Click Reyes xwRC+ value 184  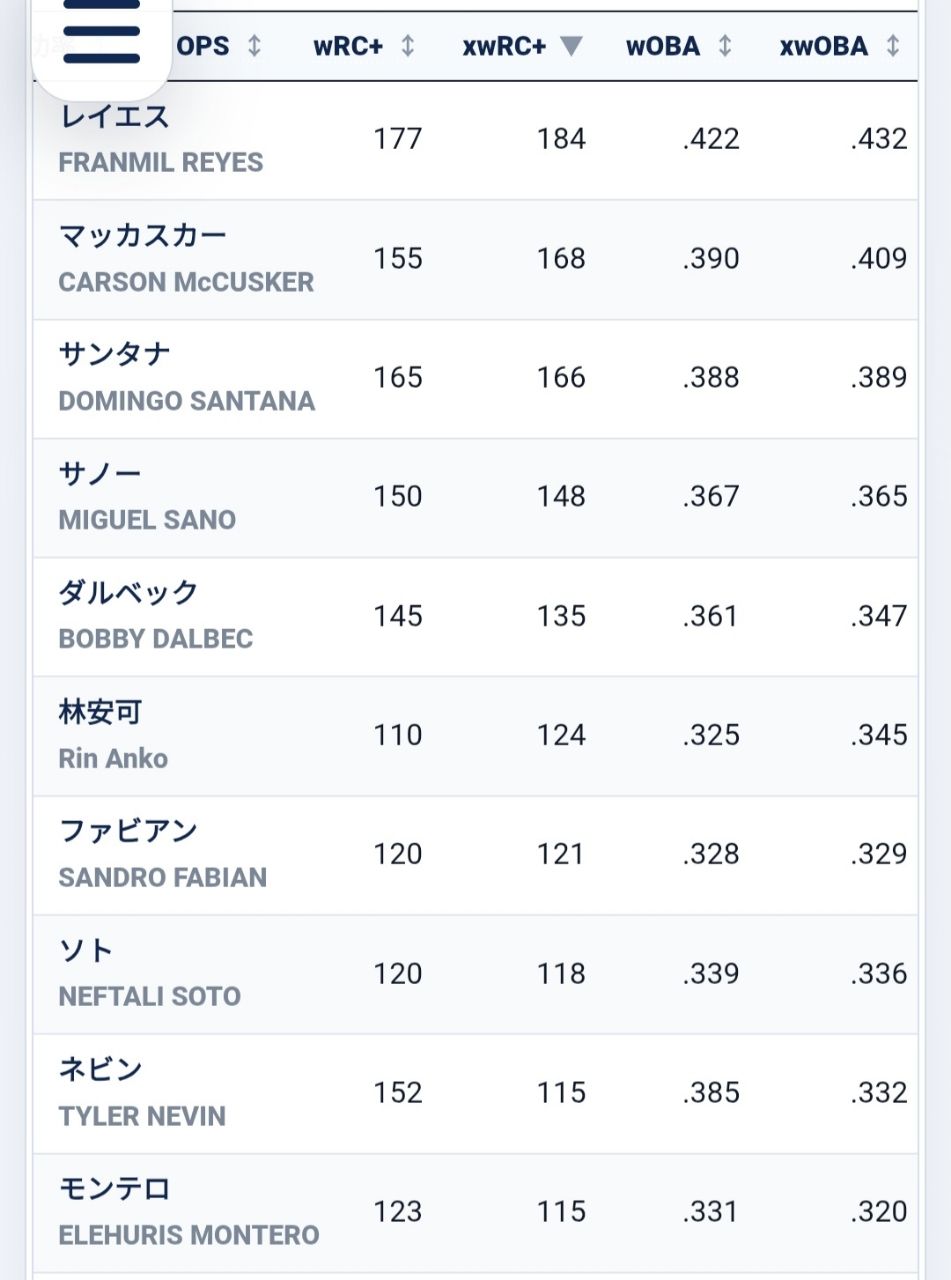[561, 139]
